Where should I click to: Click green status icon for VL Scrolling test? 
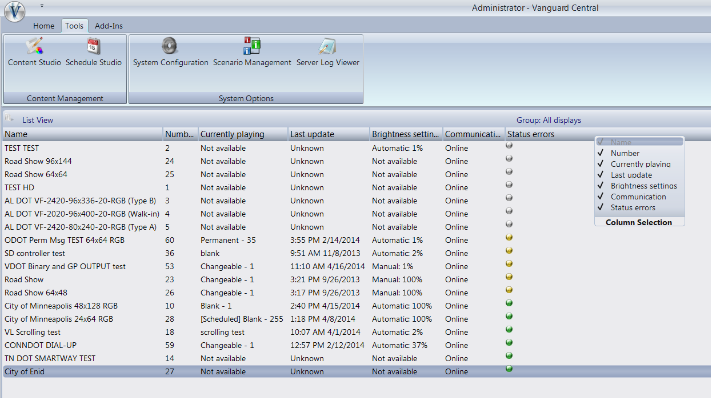click(509, 330)
